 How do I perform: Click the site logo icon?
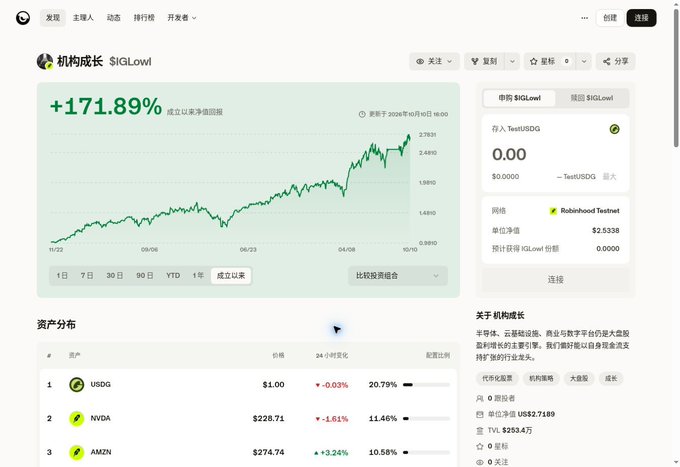click(x=23, y=18)
